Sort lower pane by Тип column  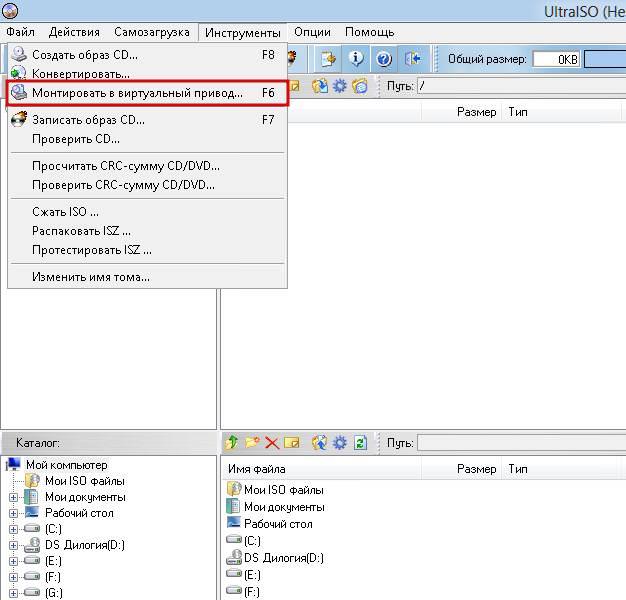[561, 469]
